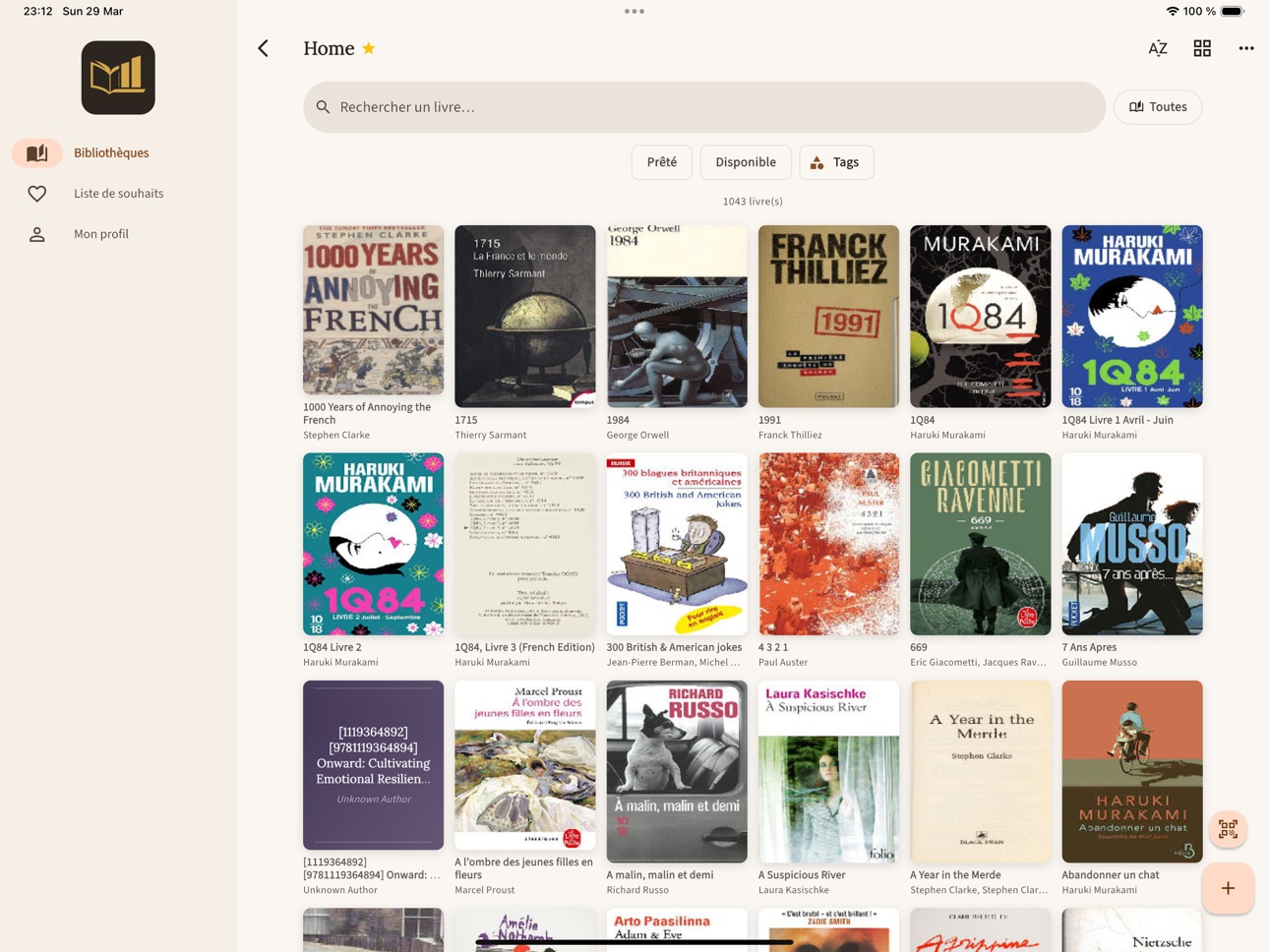Click the battery status icon
Screen dimensions: 1269x952
click(1233, 12)
